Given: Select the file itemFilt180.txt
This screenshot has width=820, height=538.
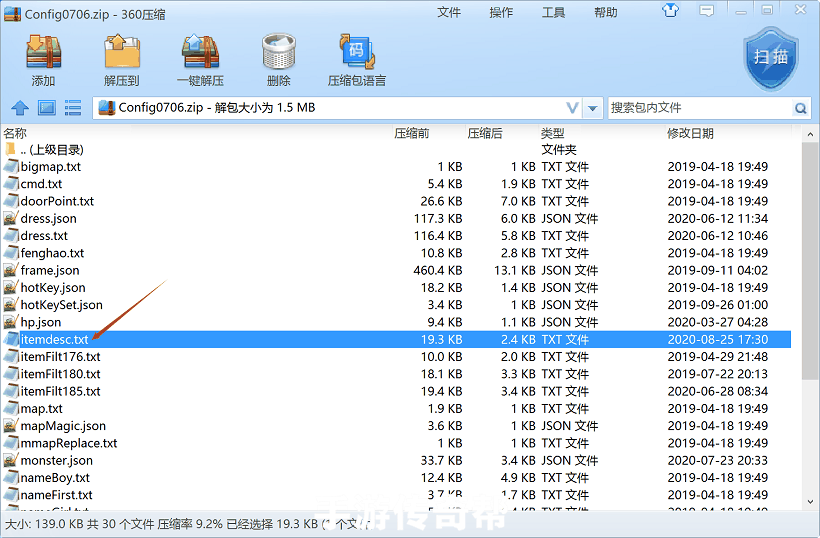Looking at the screenshot, I should coord(396,374).
